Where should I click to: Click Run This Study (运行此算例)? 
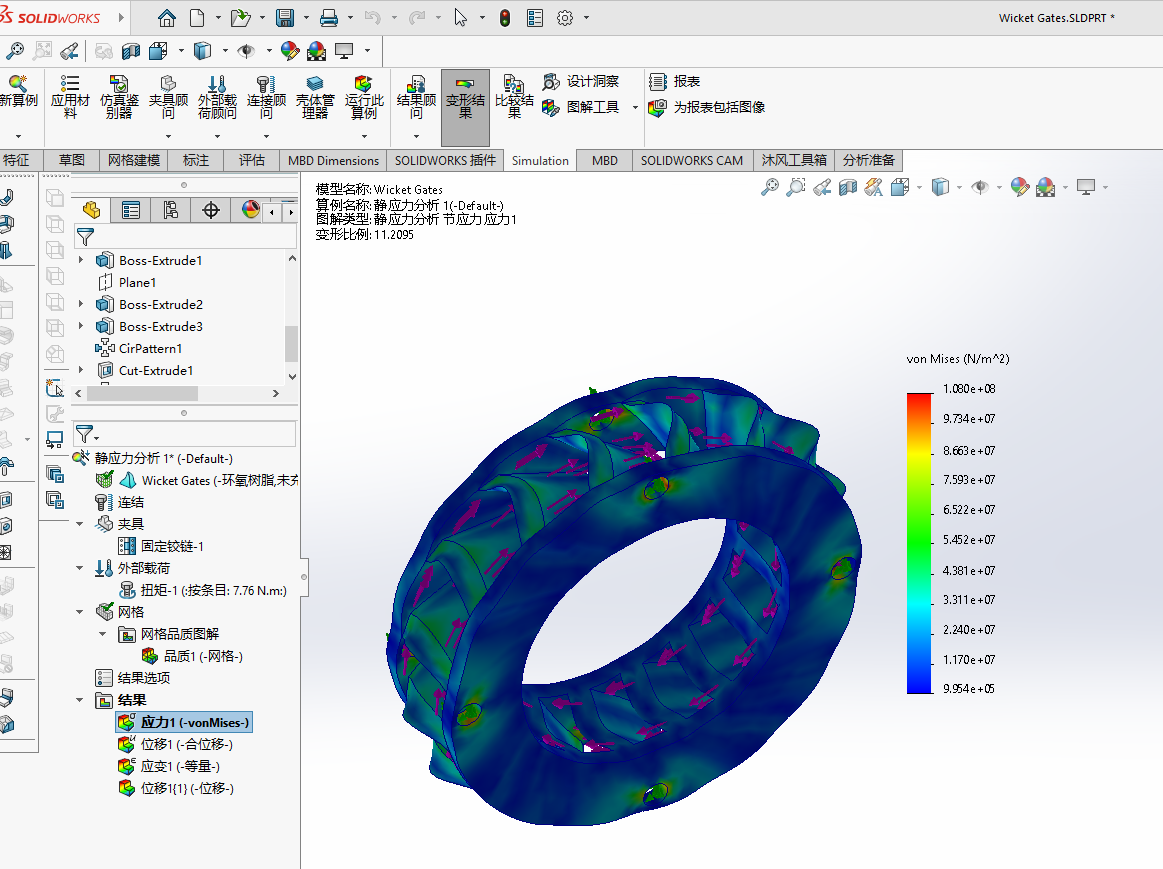[x=363, y=97]
